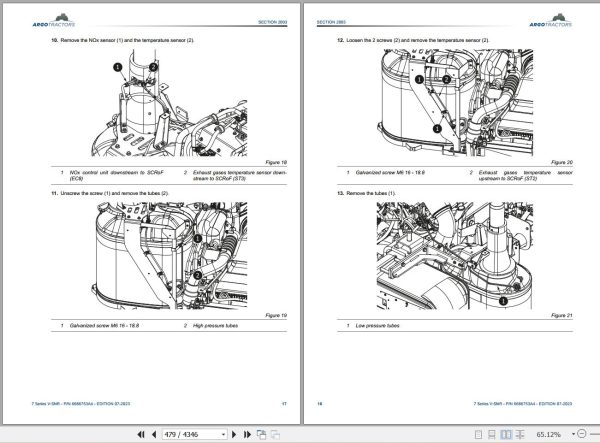This screenshot has width=600, height=443.
Task: Click the next view icon
Action: coord(275,434)
